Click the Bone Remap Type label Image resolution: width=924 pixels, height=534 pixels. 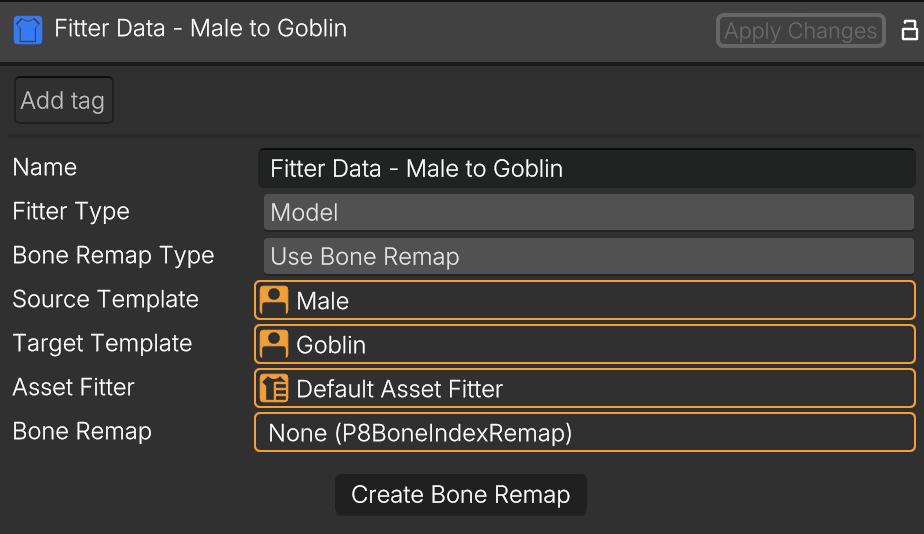pos(113,256)
